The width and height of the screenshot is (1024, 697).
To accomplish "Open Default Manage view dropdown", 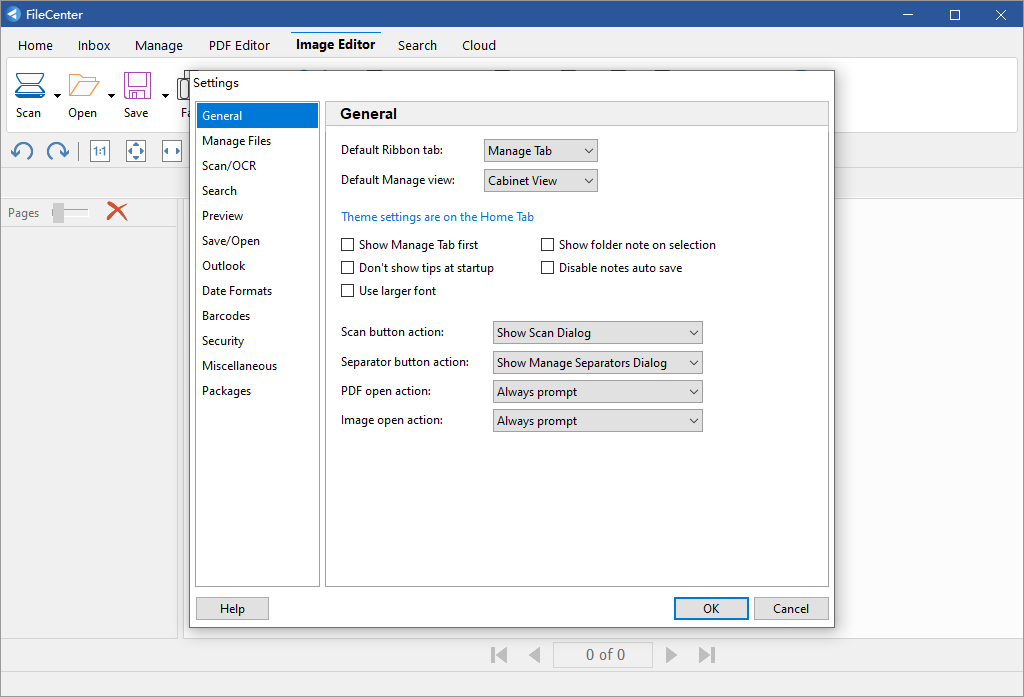I will (x=541, y=181).
